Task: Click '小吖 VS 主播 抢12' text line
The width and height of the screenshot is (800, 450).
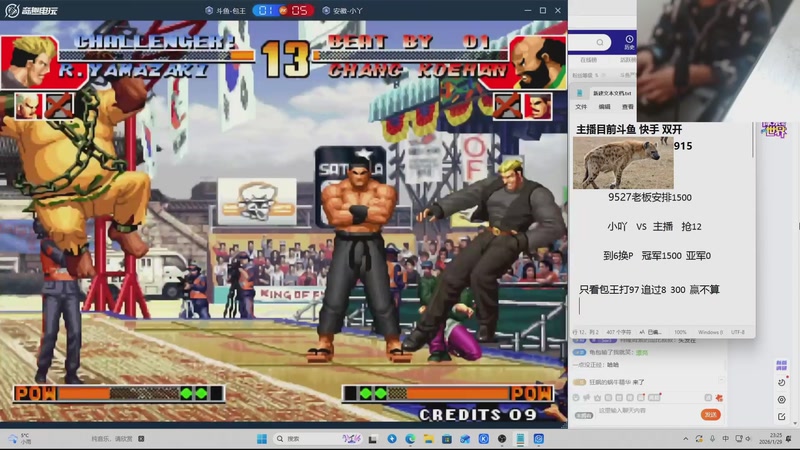Action: pyautogui.click(x=654, y=227)
